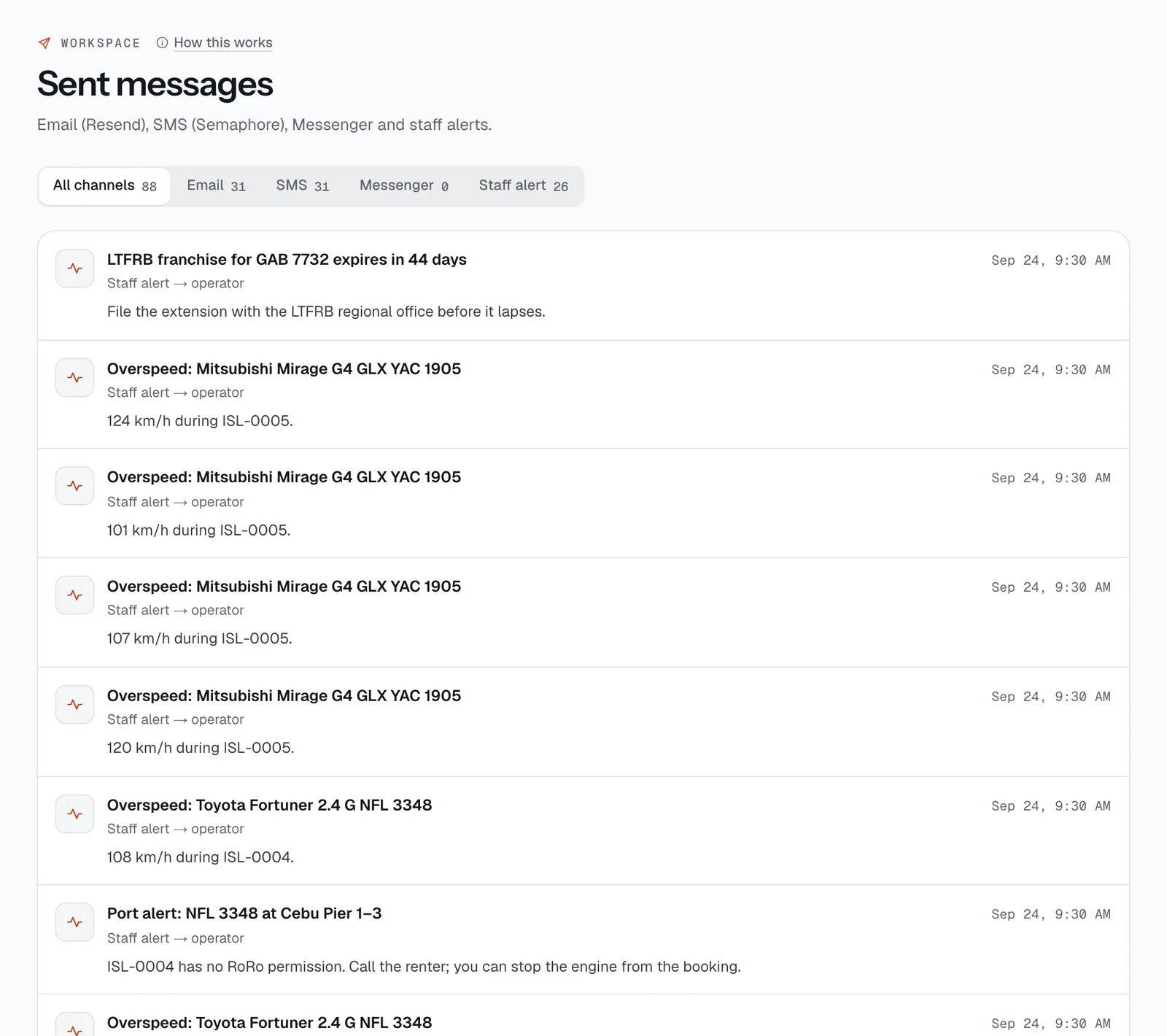This screenshot has width=1167, height=1036.
Task: Click 'Staff alert → operator' under Port alert
Action: 175,938
